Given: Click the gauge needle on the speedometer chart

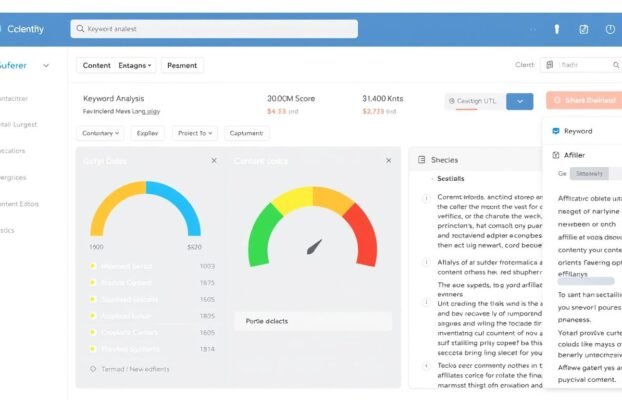Looking at the screenshot, I should click(x=315, y=247).
